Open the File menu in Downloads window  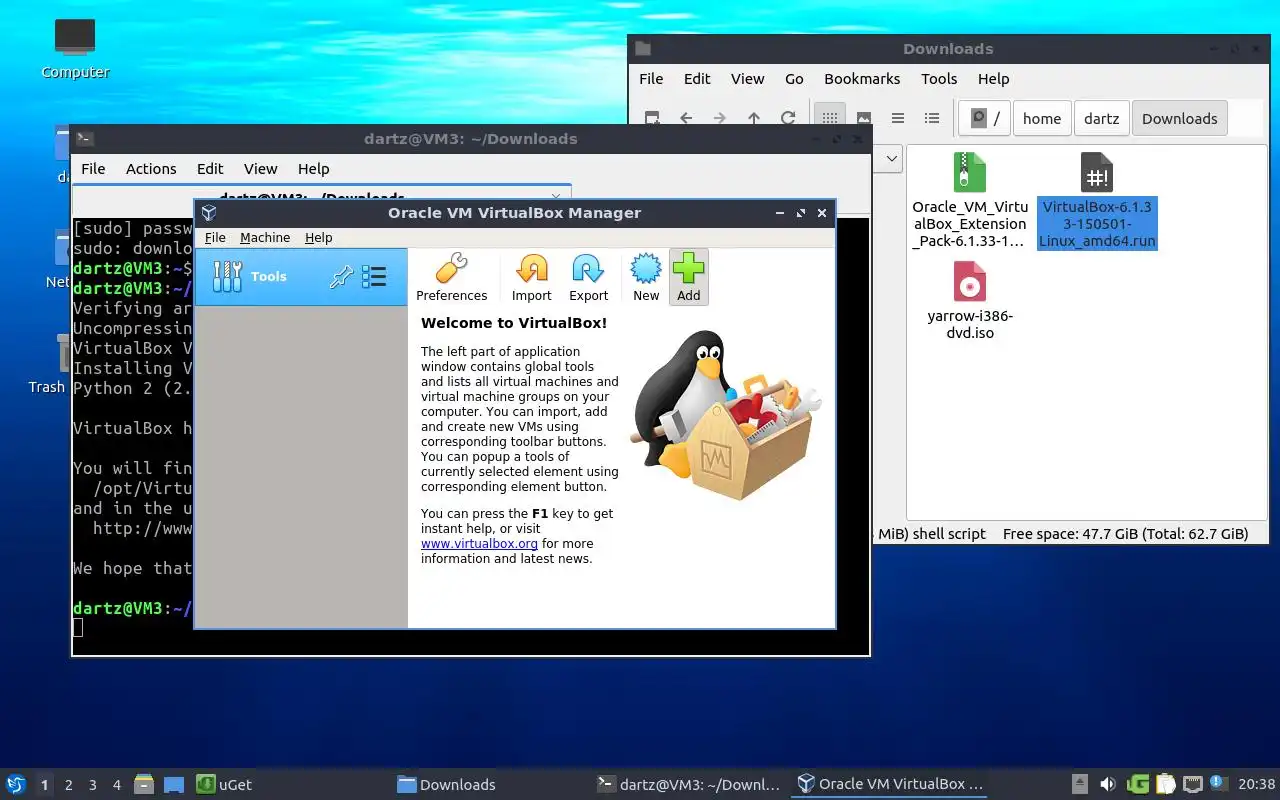[651, 79]
